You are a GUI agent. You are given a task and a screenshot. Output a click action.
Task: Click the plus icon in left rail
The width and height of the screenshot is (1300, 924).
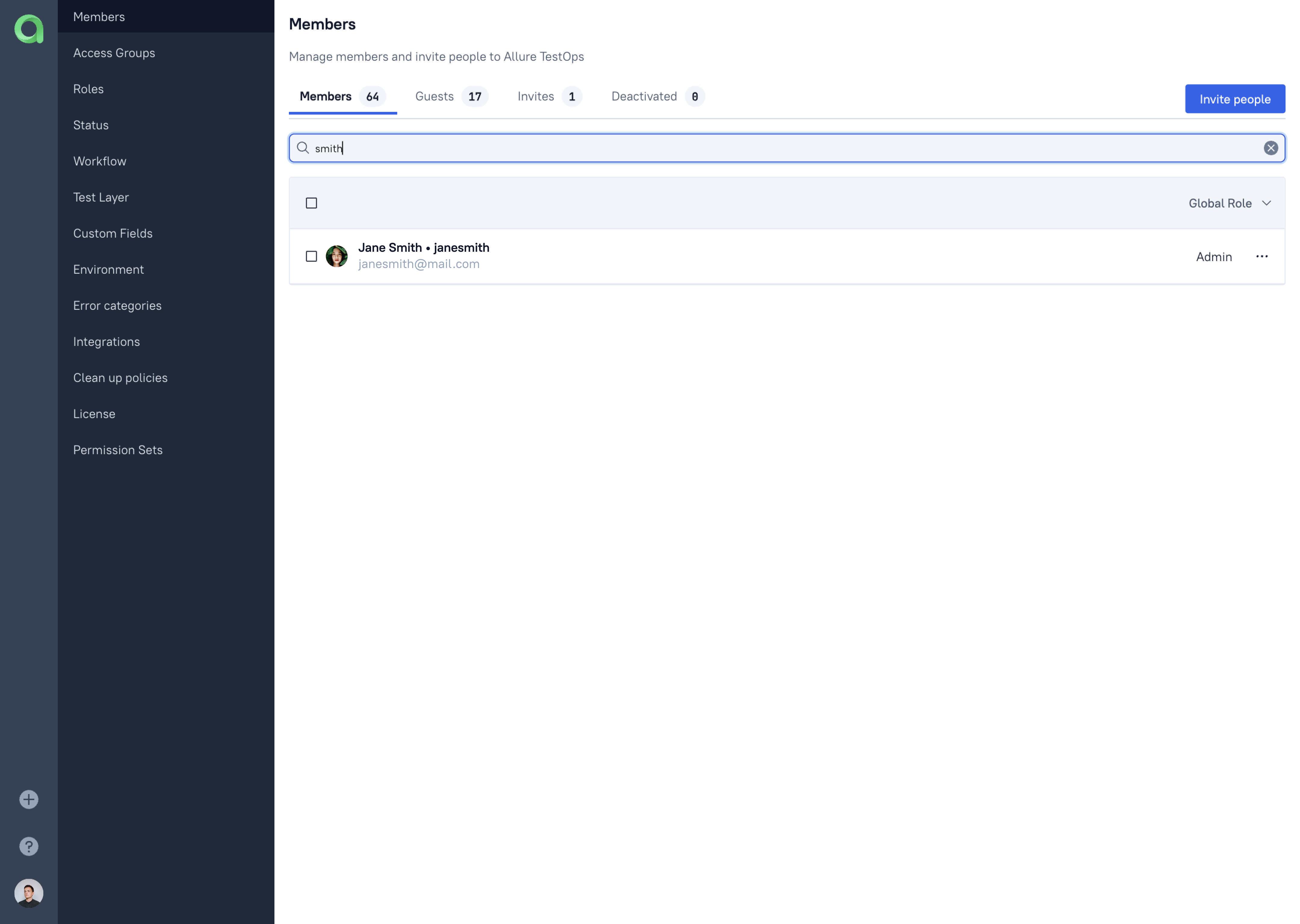[29, 799]
